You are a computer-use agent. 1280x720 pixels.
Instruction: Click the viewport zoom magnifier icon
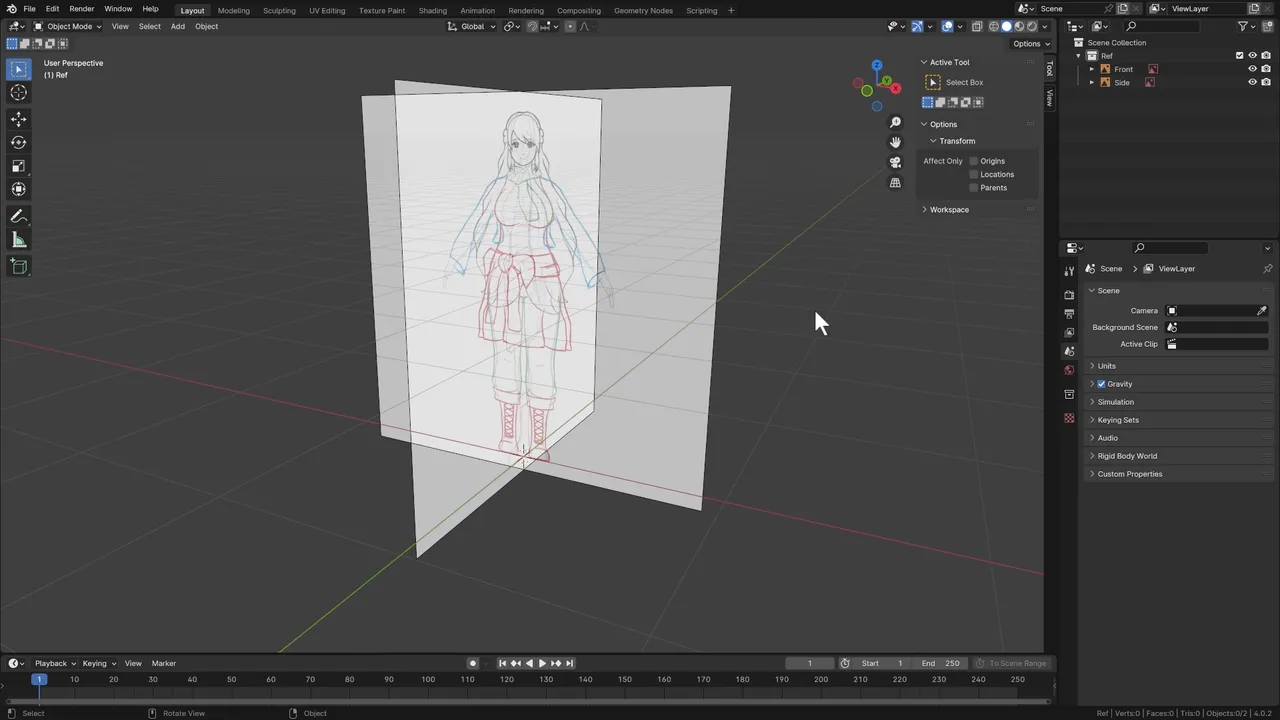point(895,123)
